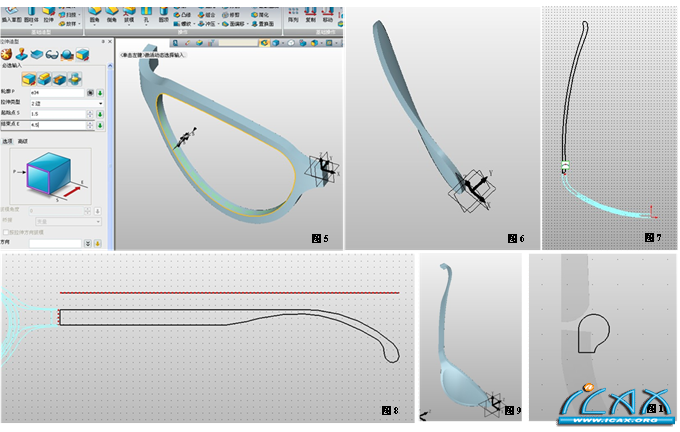Click the 起始点 S spinner arrows
The height and width of the screenshot is (432, 680).
pos(90,114)
